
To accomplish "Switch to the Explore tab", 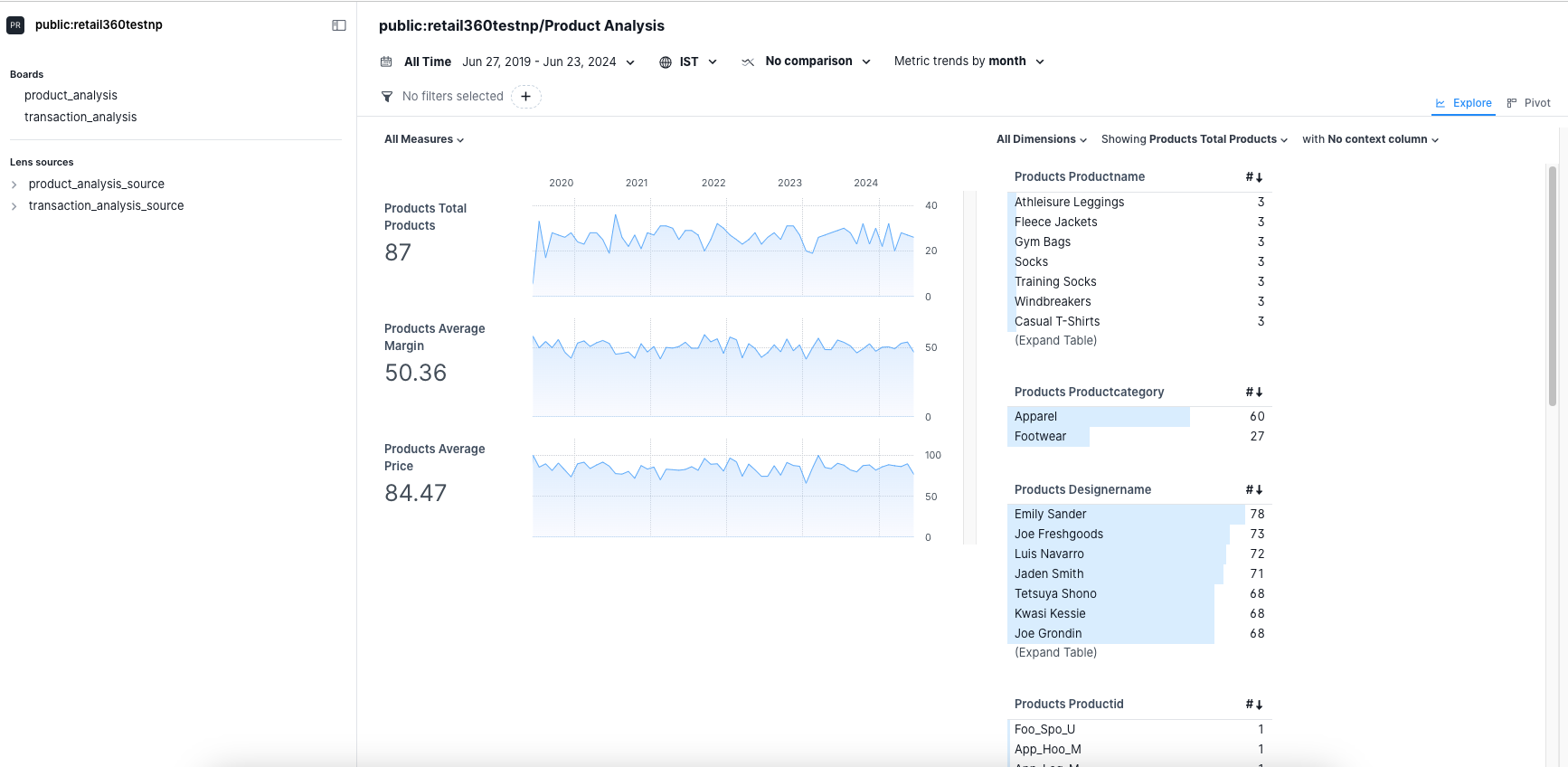I will click(1463, 103).
